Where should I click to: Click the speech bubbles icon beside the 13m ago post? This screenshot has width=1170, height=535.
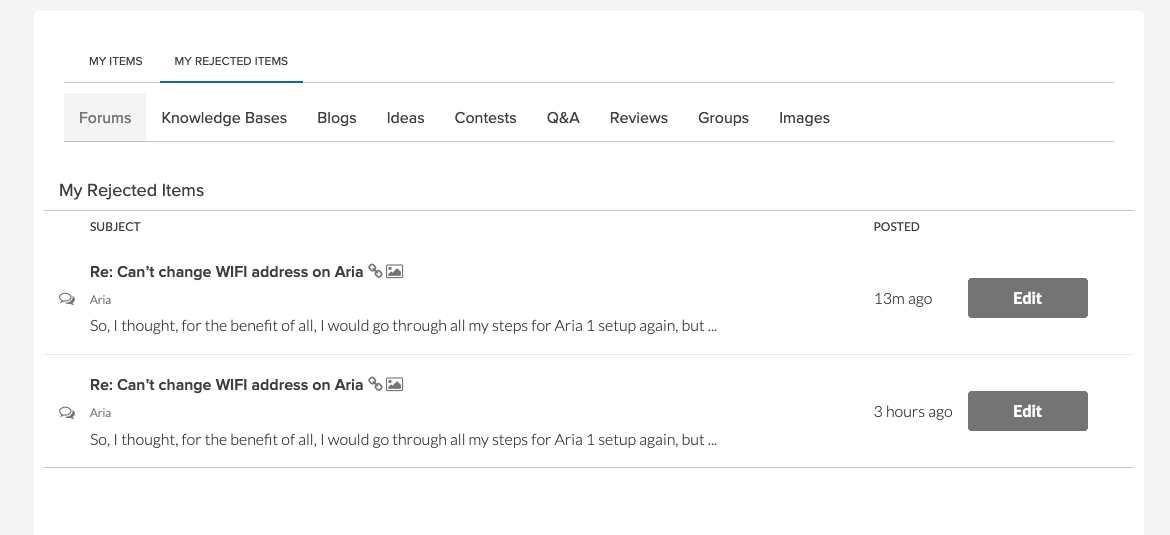click(67, 299)
